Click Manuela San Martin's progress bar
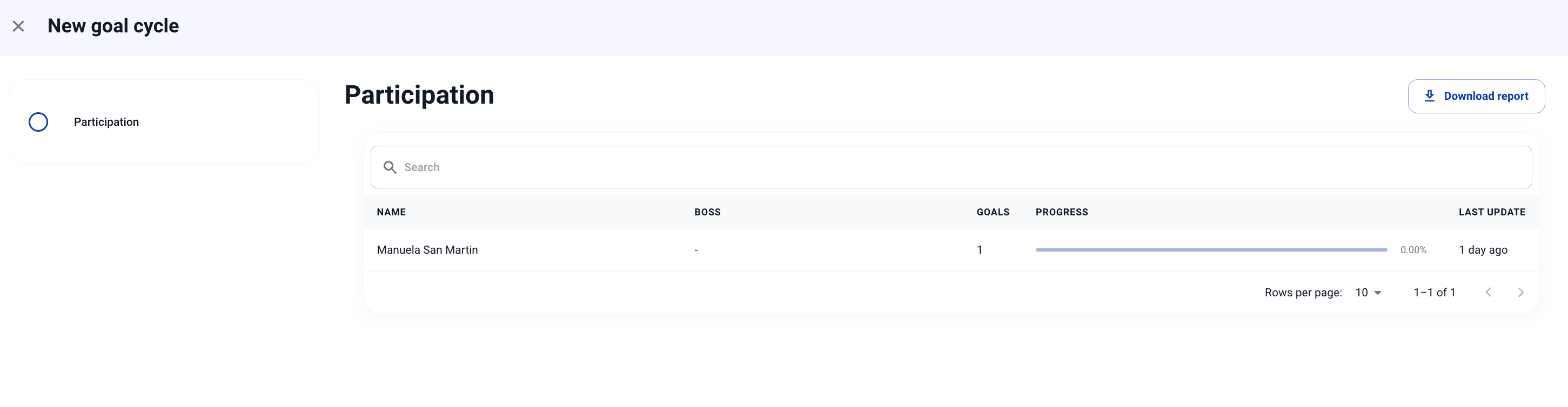The image size is (1568, 407). pos(1211,250)
